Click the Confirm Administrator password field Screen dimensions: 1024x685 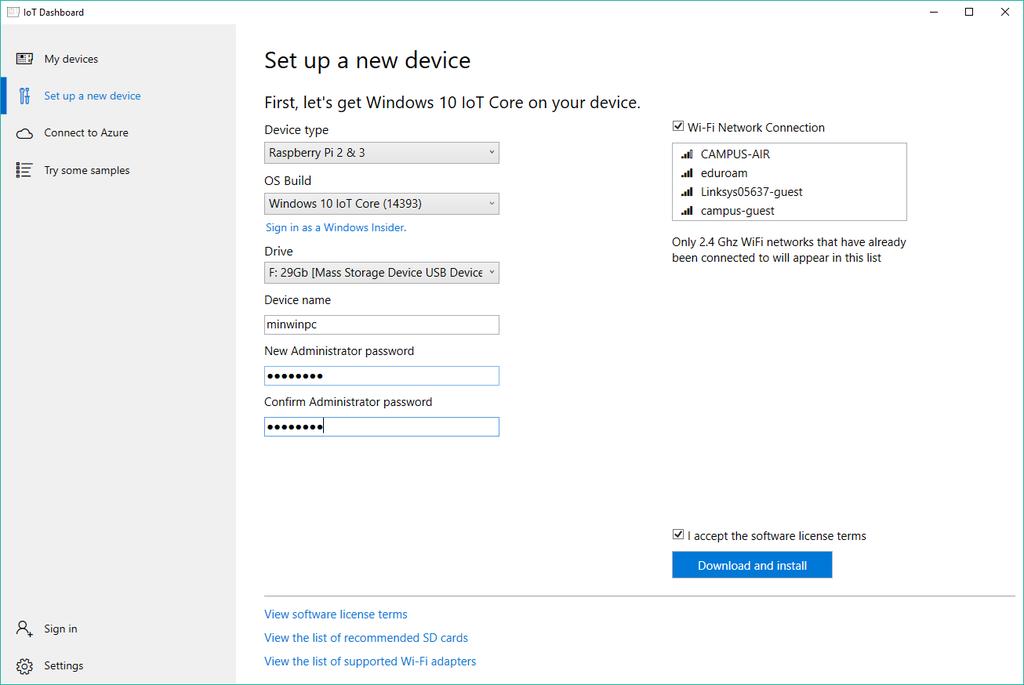(381, 426)
